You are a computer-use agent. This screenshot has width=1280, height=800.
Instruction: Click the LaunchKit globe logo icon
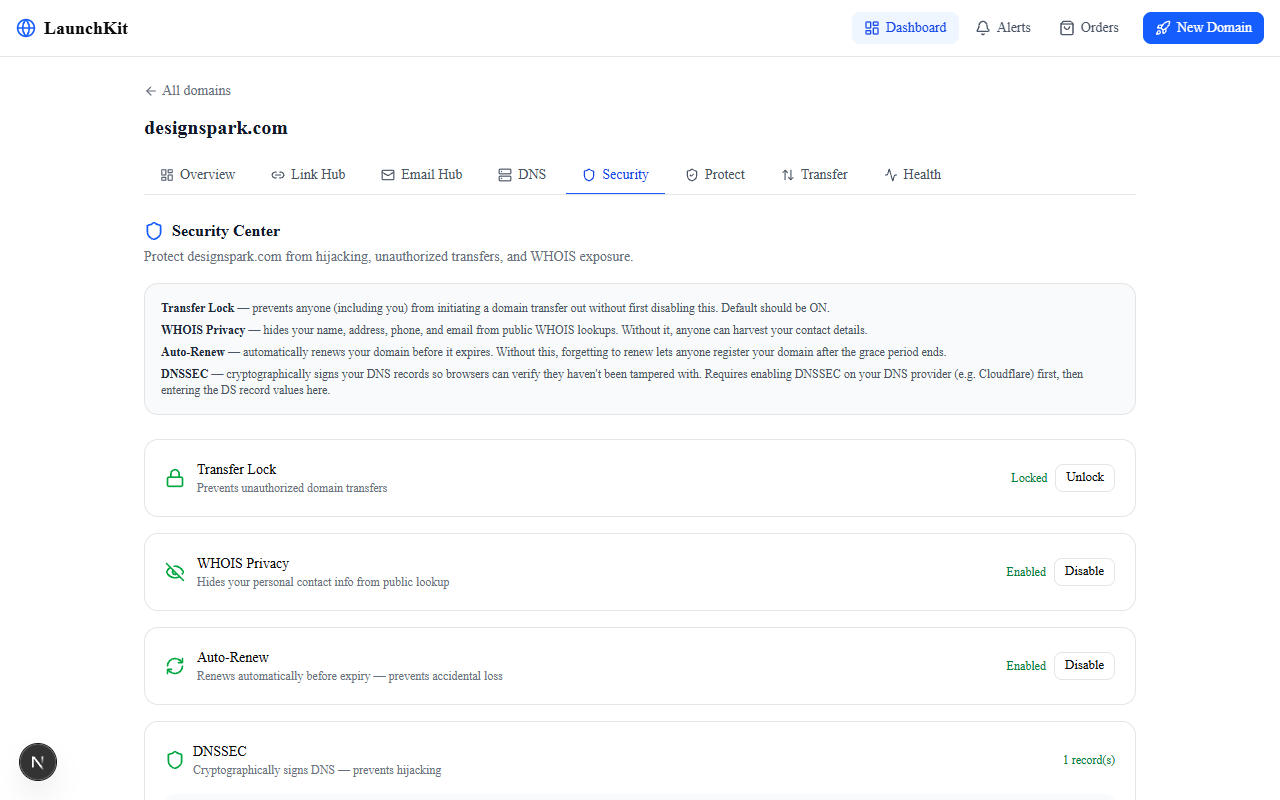click(26, 28)
